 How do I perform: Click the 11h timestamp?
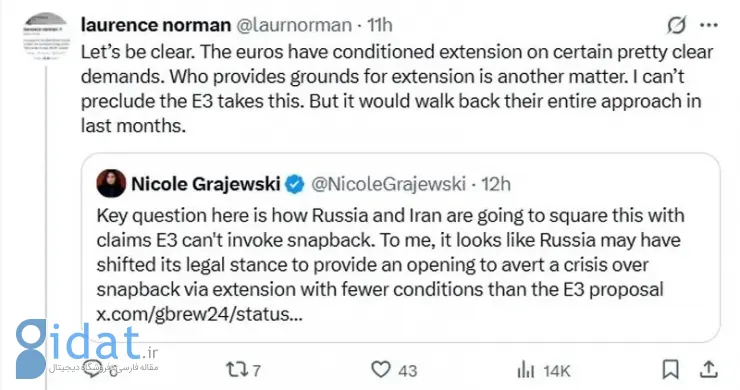point(380,25)
